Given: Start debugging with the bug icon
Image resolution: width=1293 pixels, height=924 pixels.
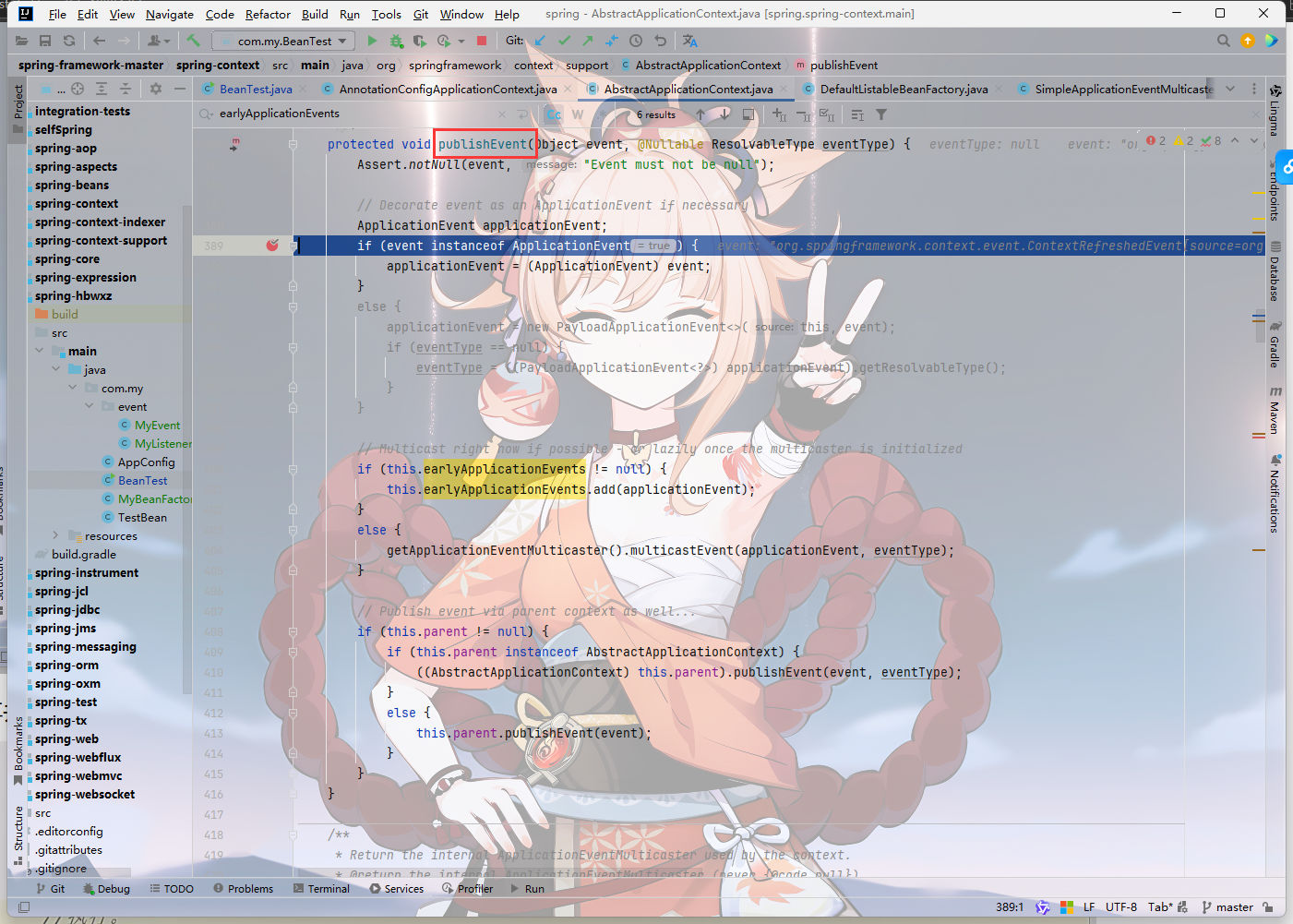Looking at the screenshot, I should pos(396,41).
